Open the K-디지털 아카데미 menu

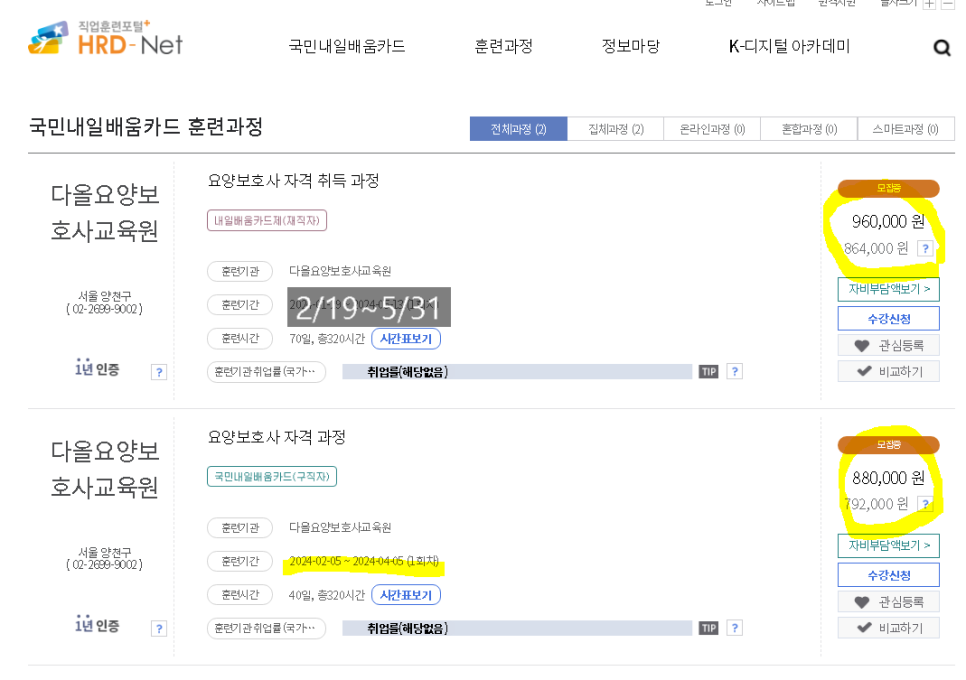pyautogui.click(x=789, y=46)
